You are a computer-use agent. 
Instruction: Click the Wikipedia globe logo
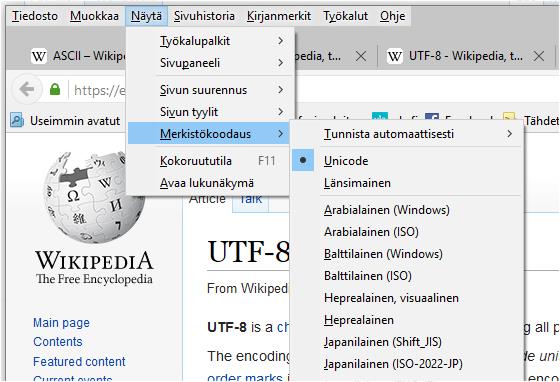94,197
